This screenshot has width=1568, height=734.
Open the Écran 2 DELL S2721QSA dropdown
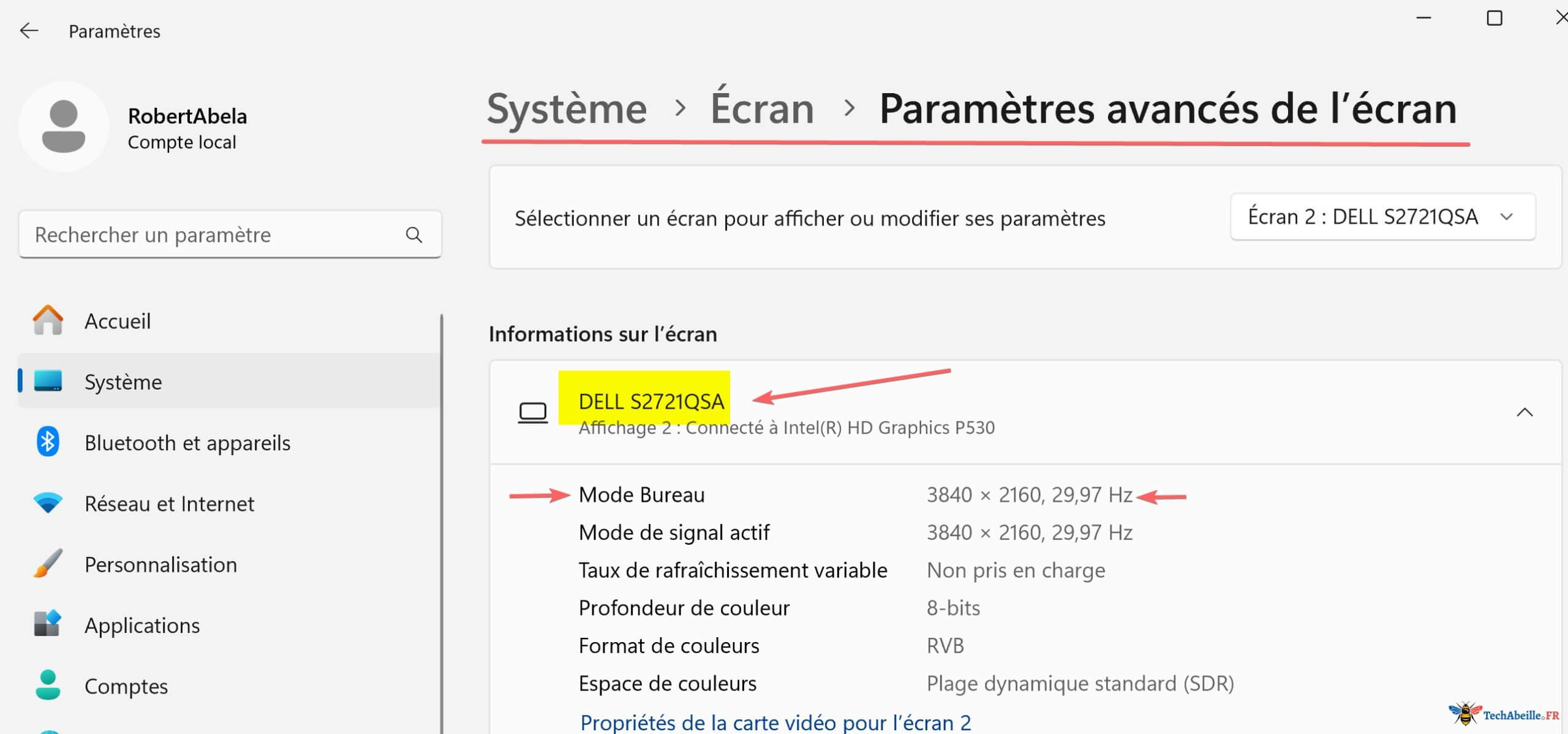1382,217
